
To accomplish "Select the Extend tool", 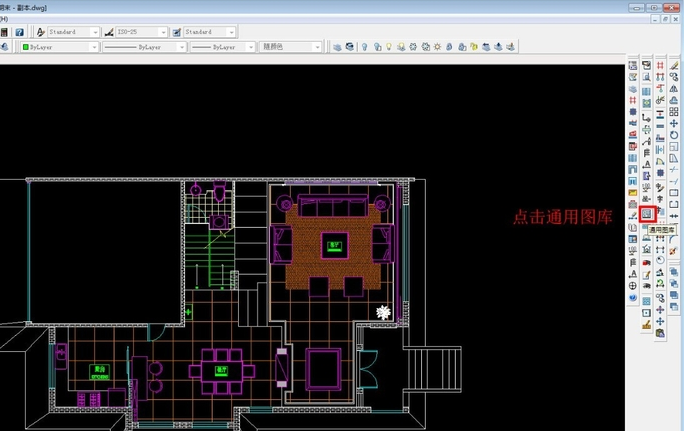I will 674,181.
